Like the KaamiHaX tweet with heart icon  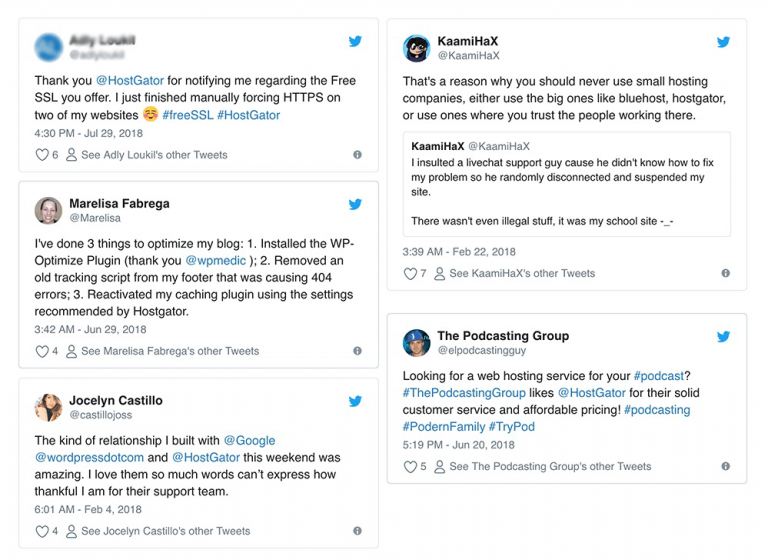click(x=409, y=273)
